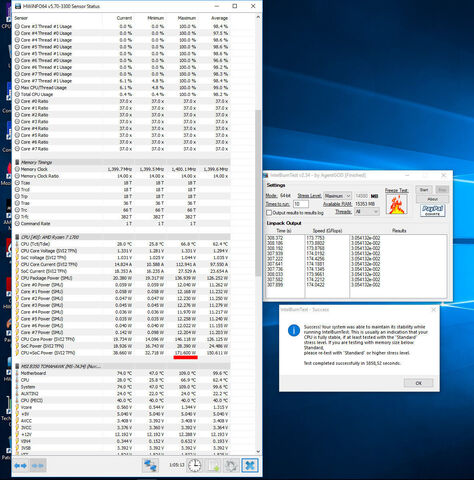Click PayPal Donate badge in IntelBurnTest
Screen dimensions: 474x480
(433, 210)
